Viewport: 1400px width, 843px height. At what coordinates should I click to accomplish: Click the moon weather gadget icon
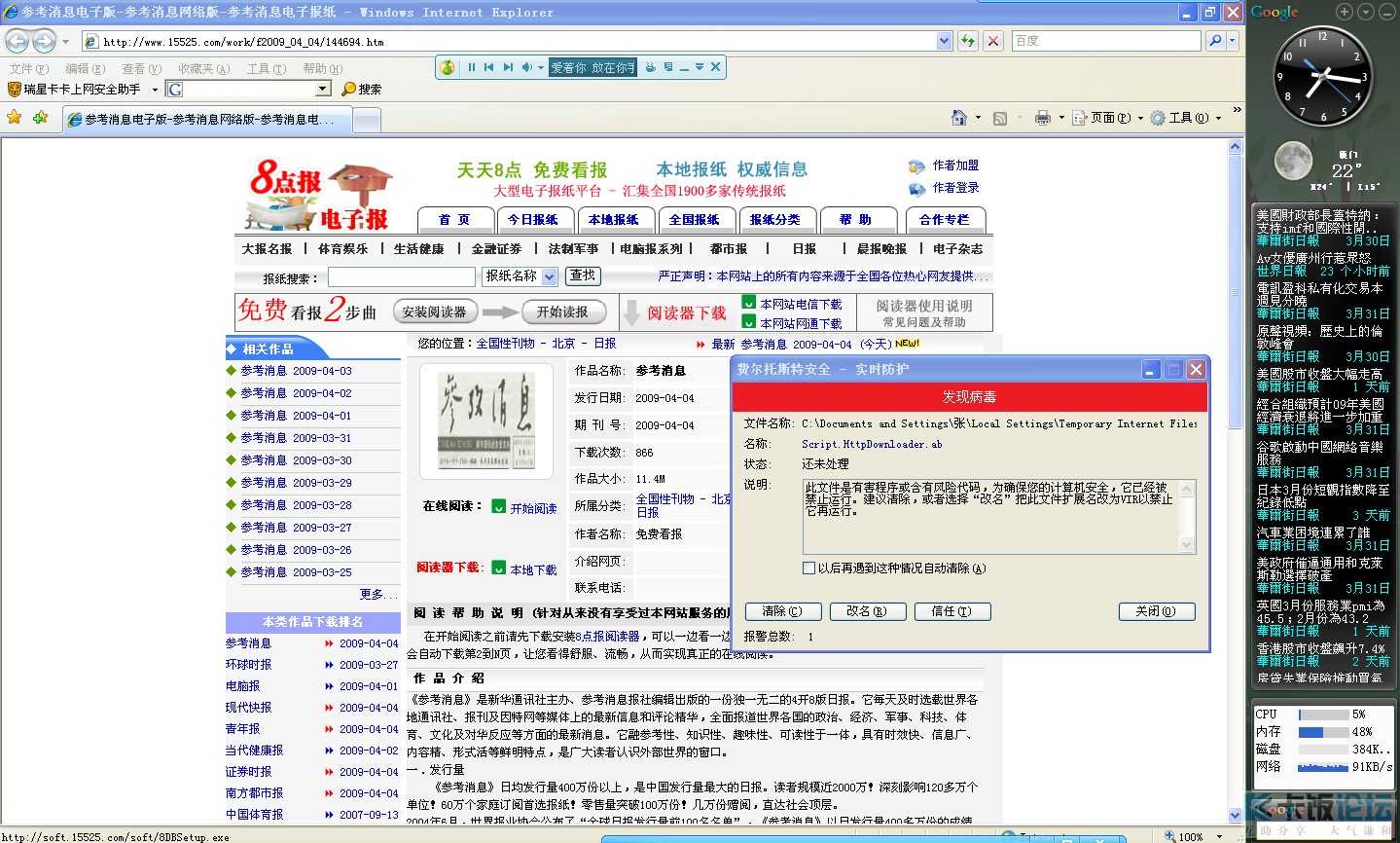pyautogui.click(x=1293, y=162)
